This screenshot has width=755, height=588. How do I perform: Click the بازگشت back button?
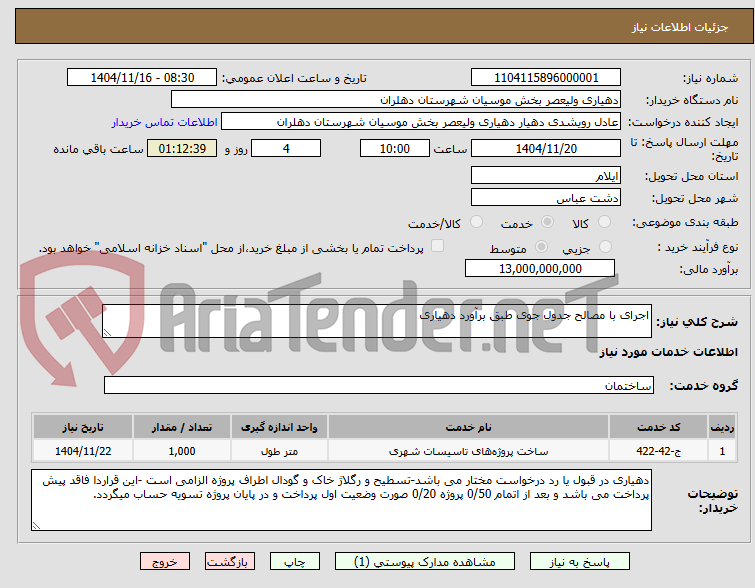230,562
